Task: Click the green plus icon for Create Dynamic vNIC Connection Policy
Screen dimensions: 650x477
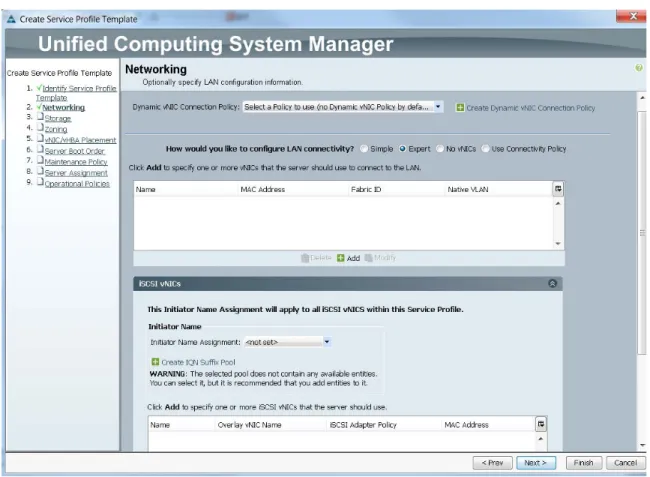Action: click(x=460, y=108)
